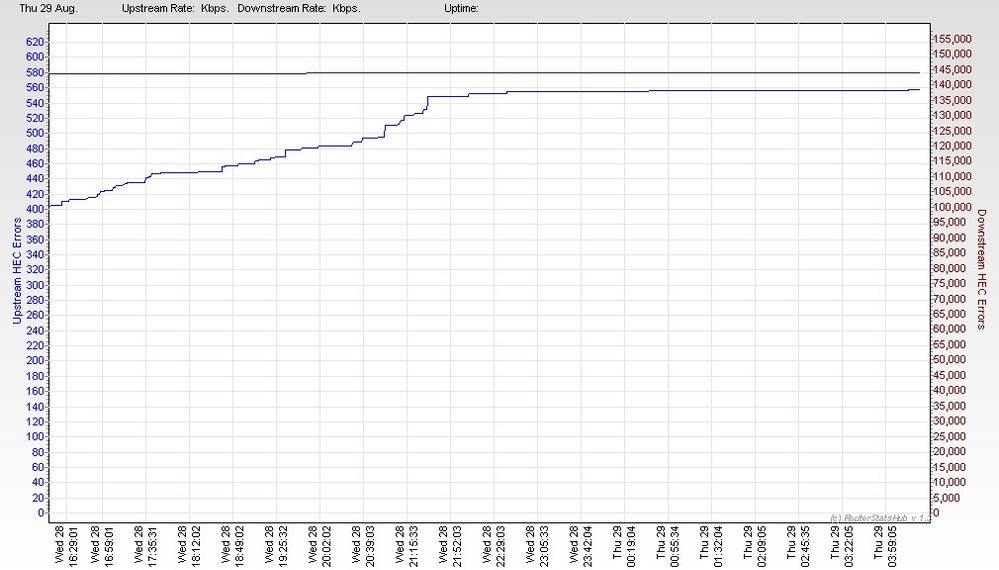Click upstream axis value 280
Screen dimensions: 999x570
tap(35, 300)
